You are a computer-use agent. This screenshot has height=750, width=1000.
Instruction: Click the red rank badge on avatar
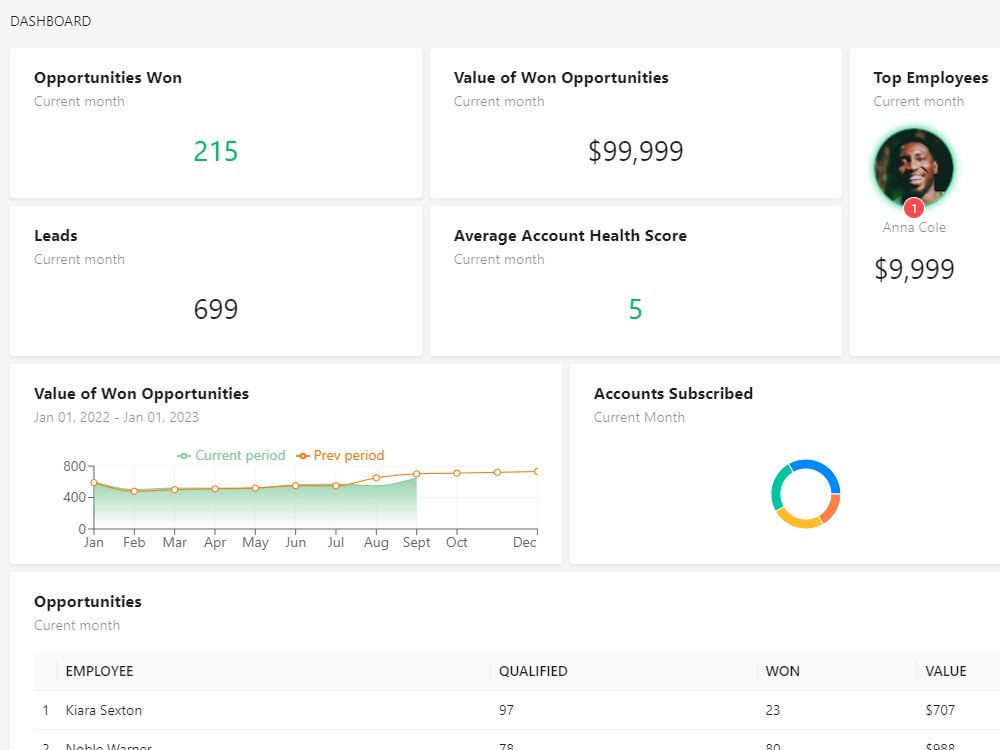coord(914,209)
